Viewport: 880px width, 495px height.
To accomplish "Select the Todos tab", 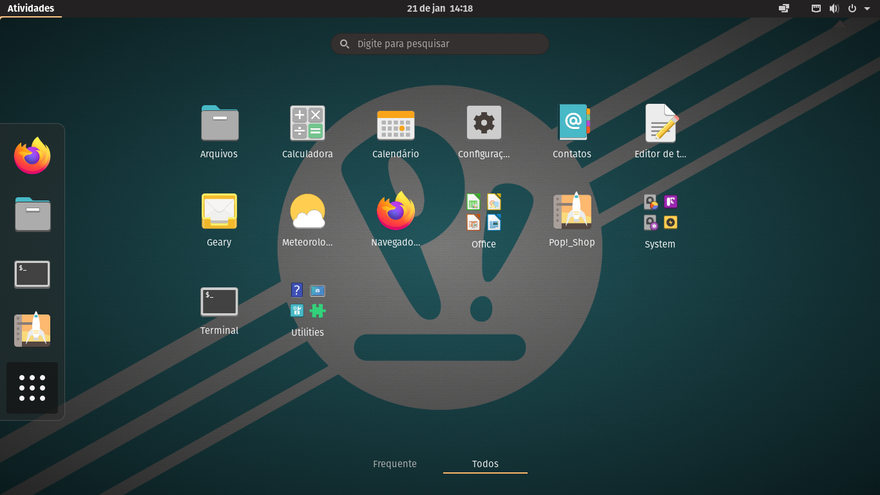I will 485,464.
